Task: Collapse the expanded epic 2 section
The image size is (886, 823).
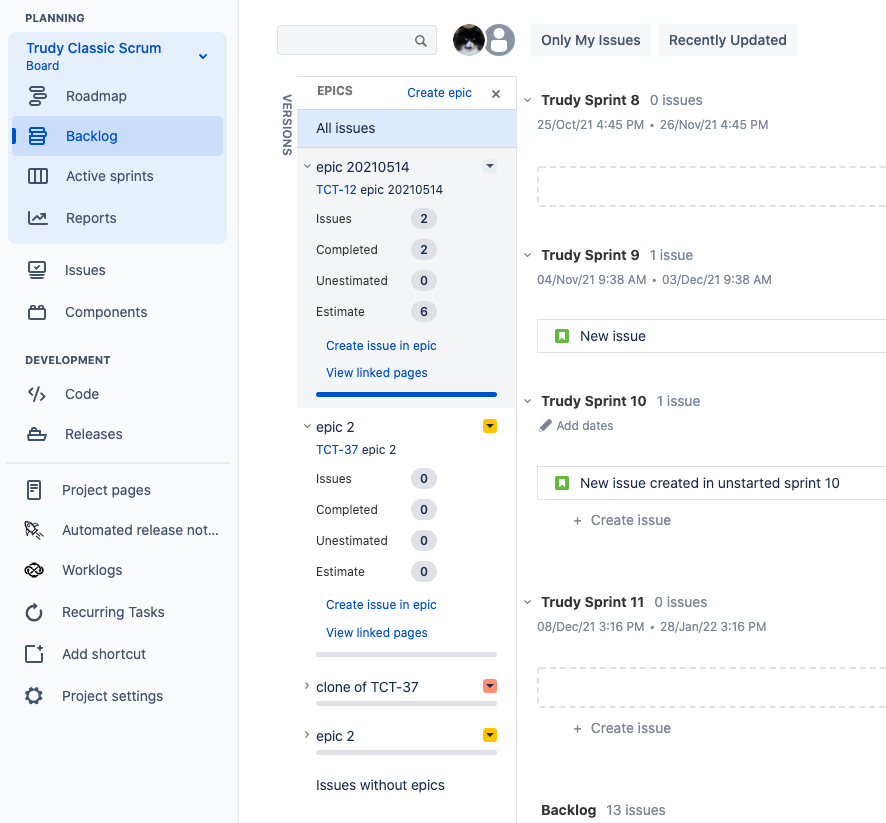Action: coord(307,426)
